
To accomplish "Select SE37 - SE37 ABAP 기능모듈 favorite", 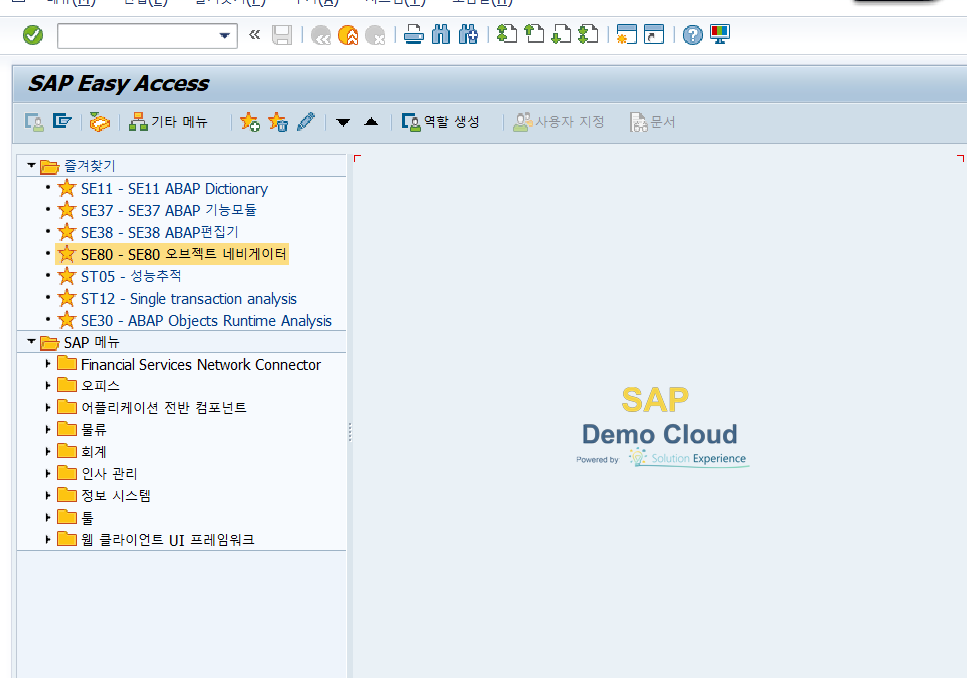I will tap(168, 210).
